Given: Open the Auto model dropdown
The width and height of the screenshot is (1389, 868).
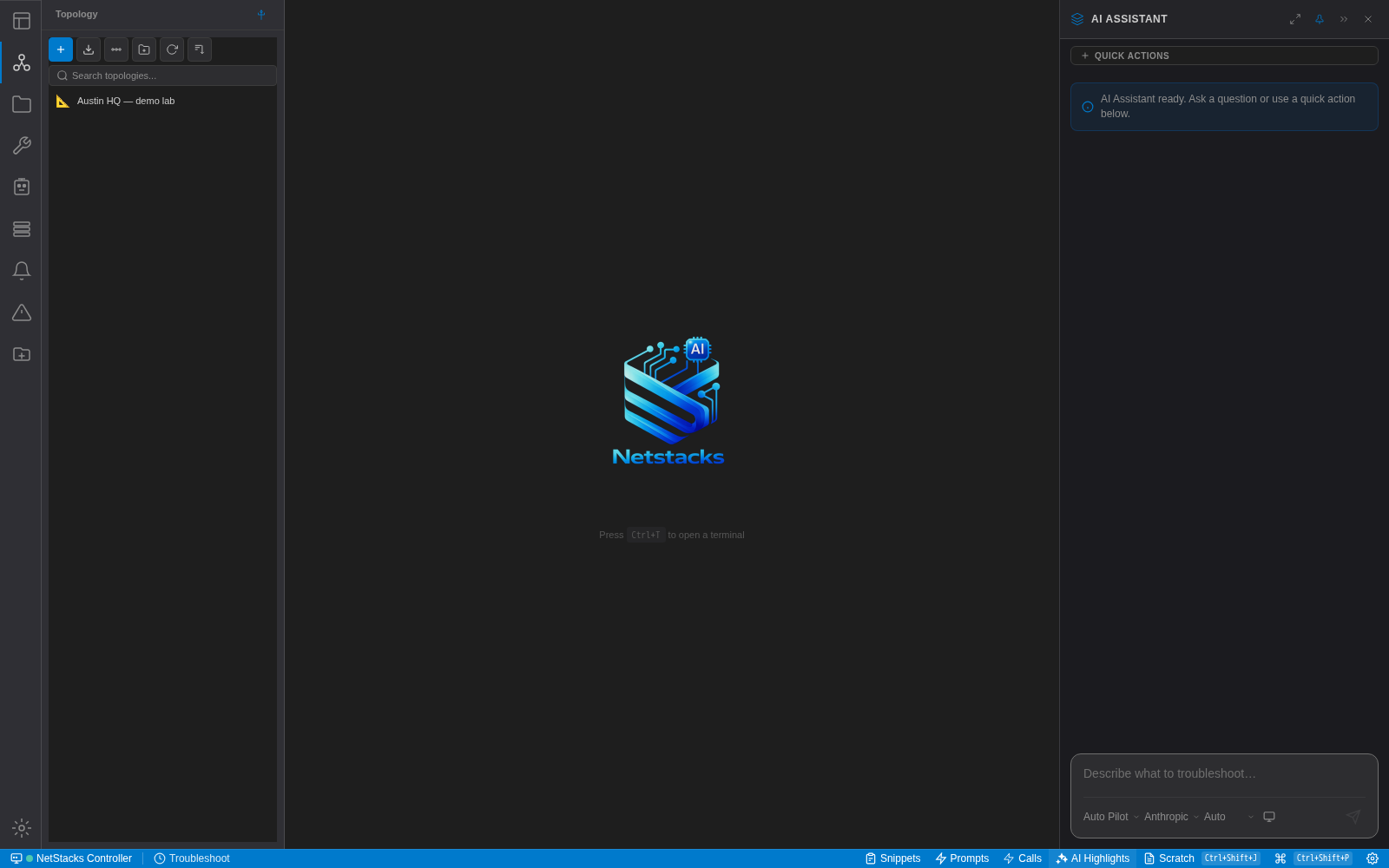Looking at the screenshot, I should [1229, 817].
